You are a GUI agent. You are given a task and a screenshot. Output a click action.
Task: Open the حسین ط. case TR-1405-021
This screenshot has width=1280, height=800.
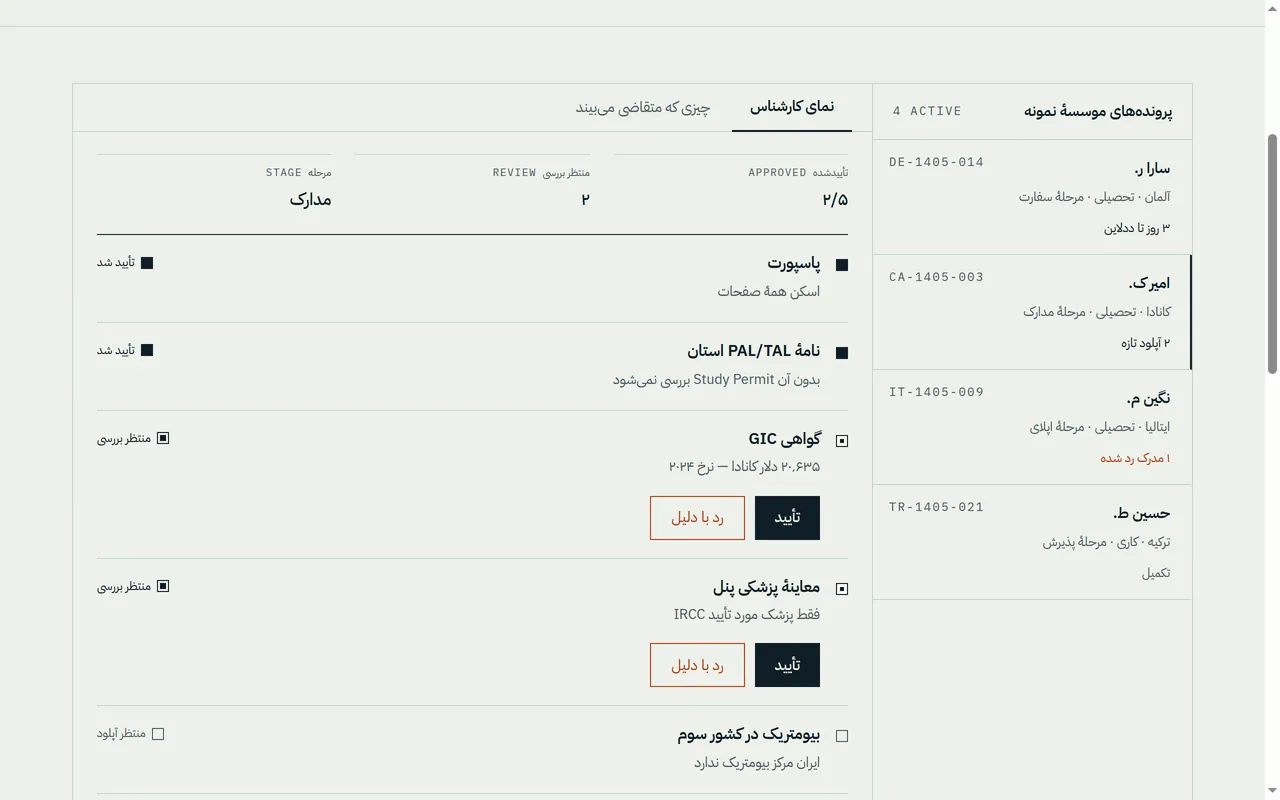(x=1032, y=542)
